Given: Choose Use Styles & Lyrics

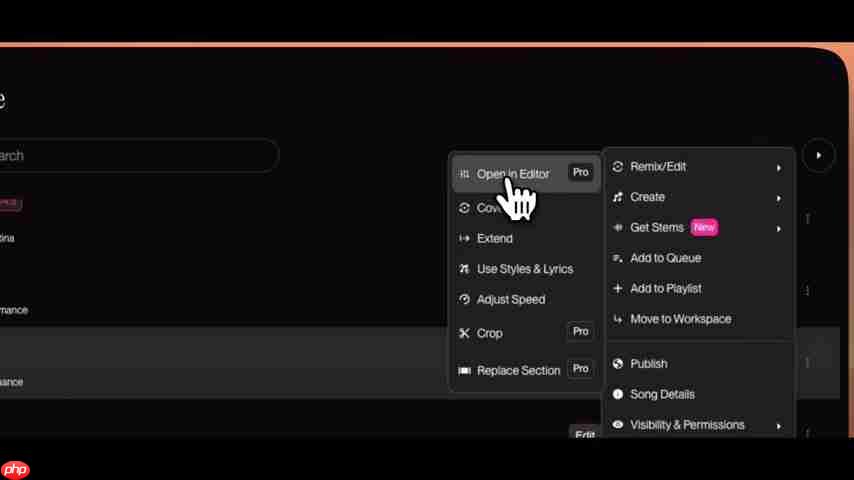Looking at the screenshot, I should pyautogui.click(x=526, y=269).
